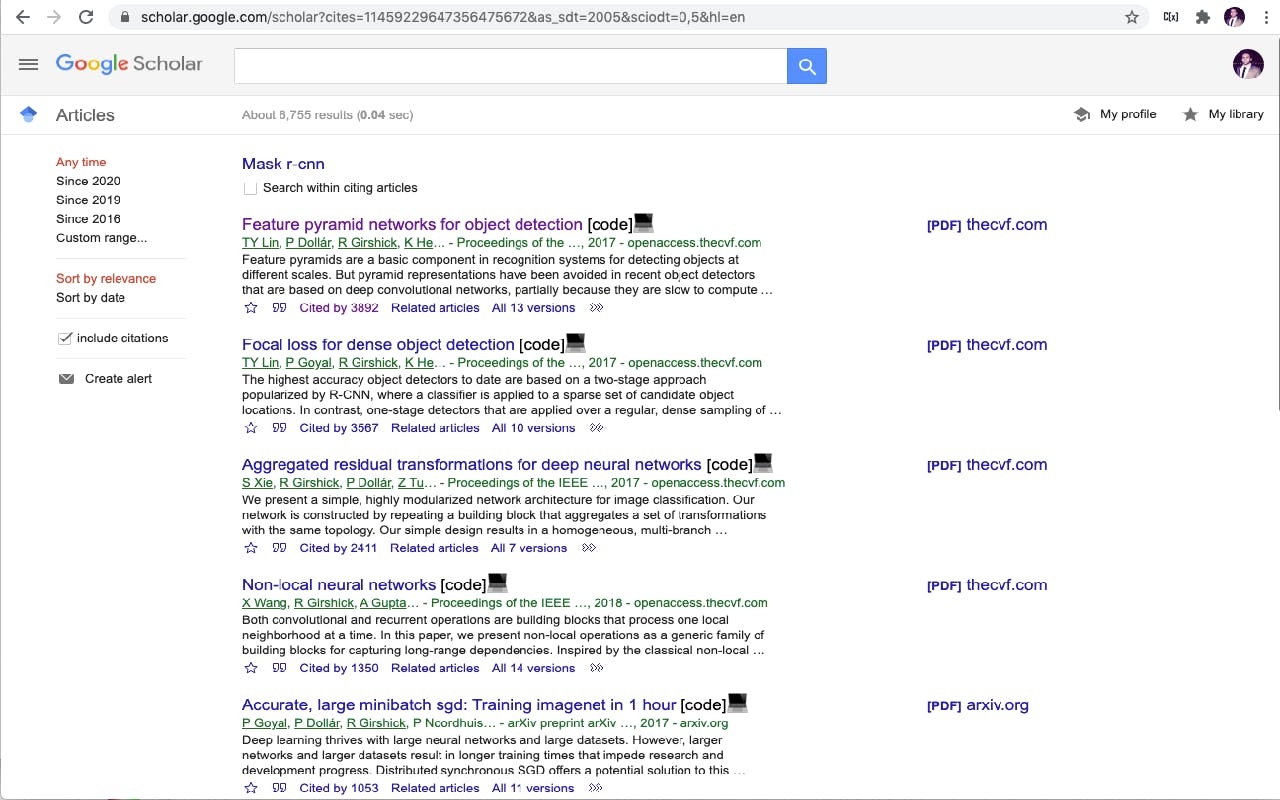The width and height of the screenshot is (1280, 800).
Task: Open code laptop icon for Feature pyramid networks
Action: (644, 223)
